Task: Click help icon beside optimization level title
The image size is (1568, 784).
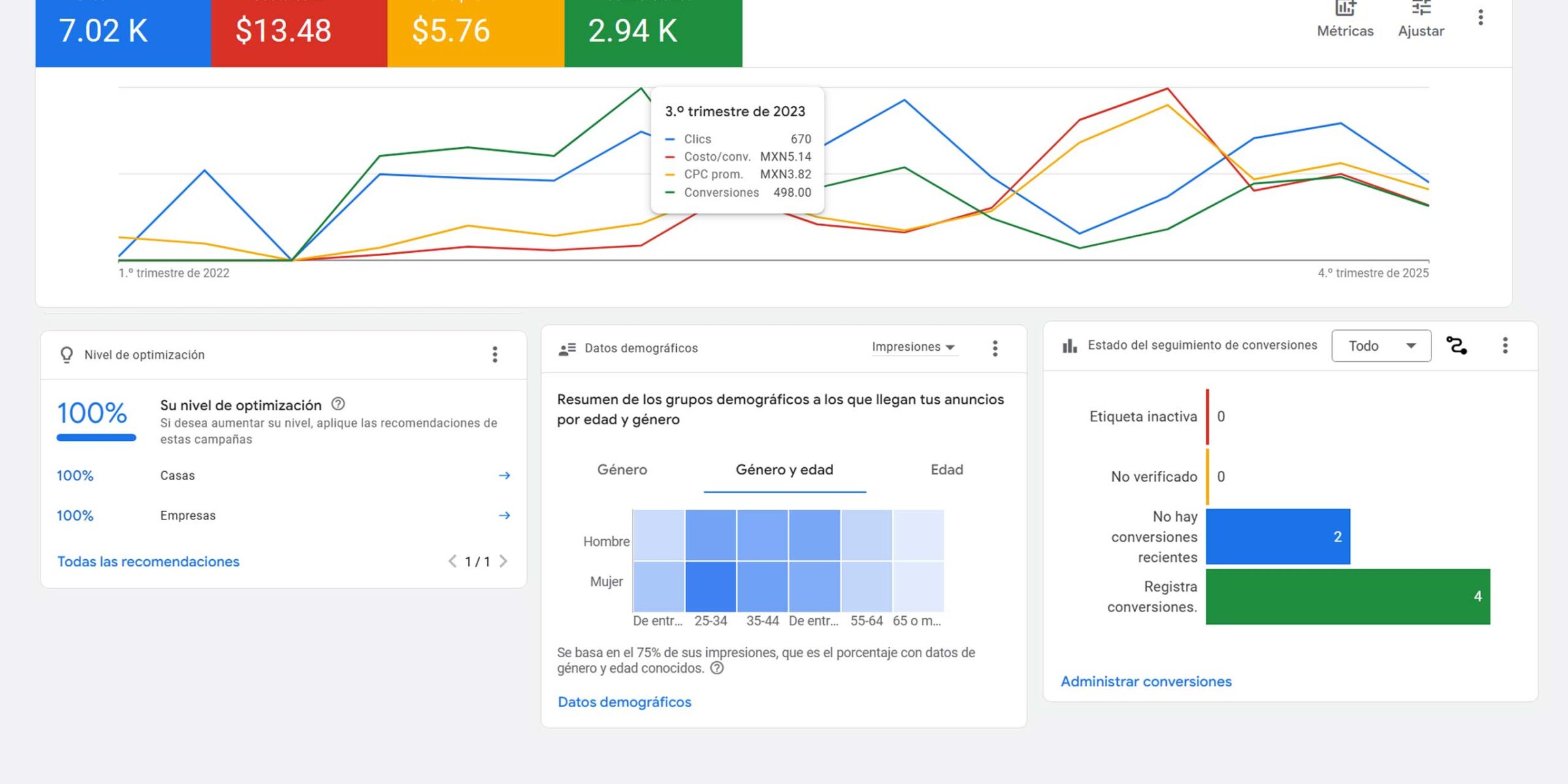Action: pos(338,404)
